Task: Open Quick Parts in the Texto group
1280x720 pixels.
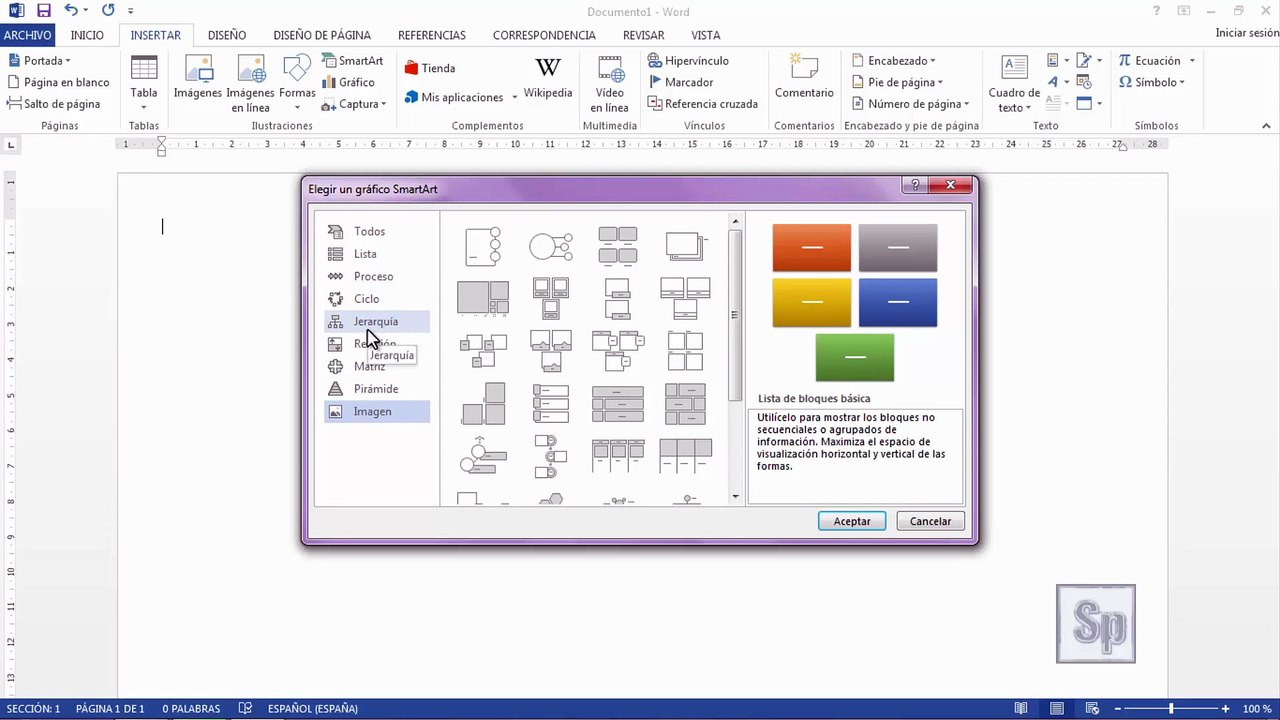Action: coord(1053,61)
